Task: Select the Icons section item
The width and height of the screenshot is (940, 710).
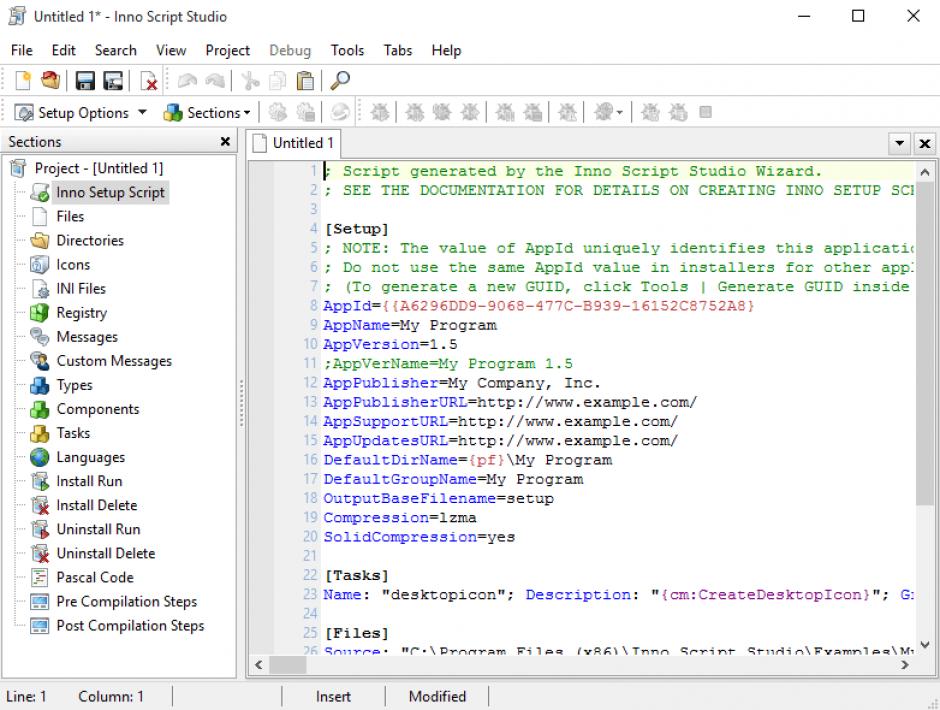Action: [x=73, y=264]
